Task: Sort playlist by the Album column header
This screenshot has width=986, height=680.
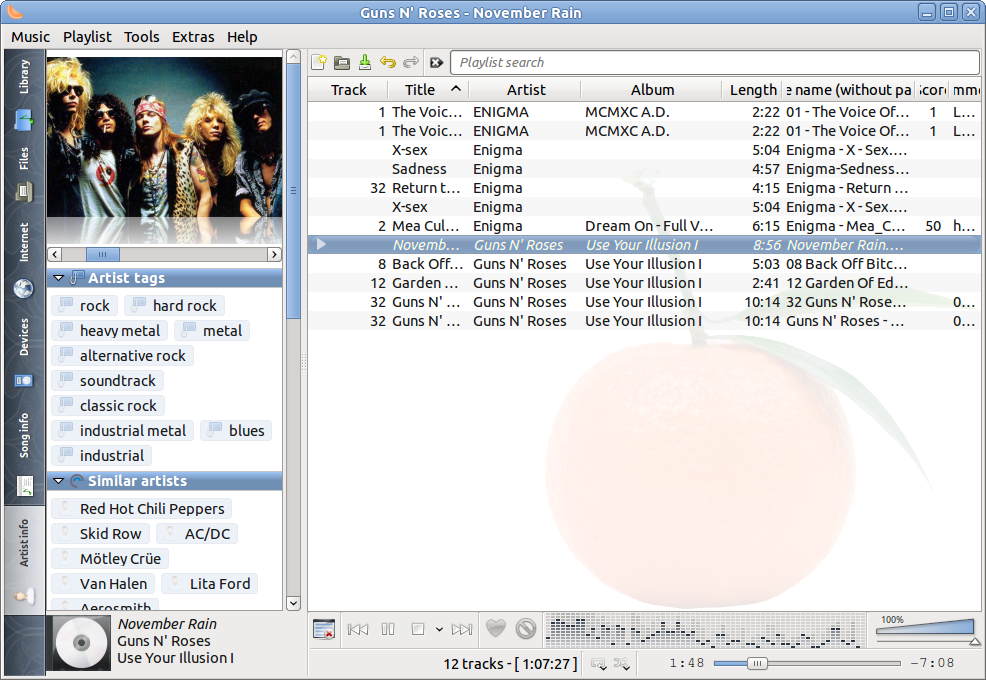Action: point(652,90)
